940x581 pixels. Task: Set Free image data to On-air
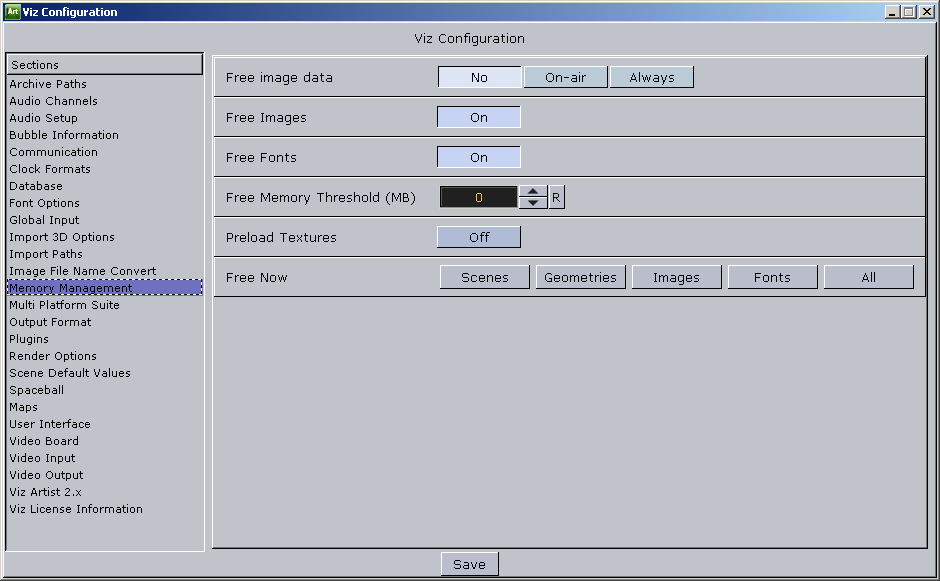pyautogui.click(x=564, y=76)
